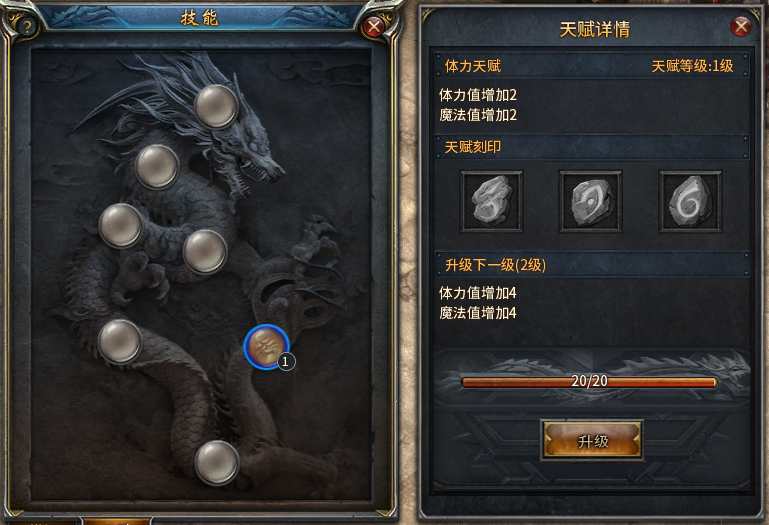Viewport: 769px width, 525px height.
Task: Select the activated blue-ringed talent orb
Action: click(x=266, y=347)
